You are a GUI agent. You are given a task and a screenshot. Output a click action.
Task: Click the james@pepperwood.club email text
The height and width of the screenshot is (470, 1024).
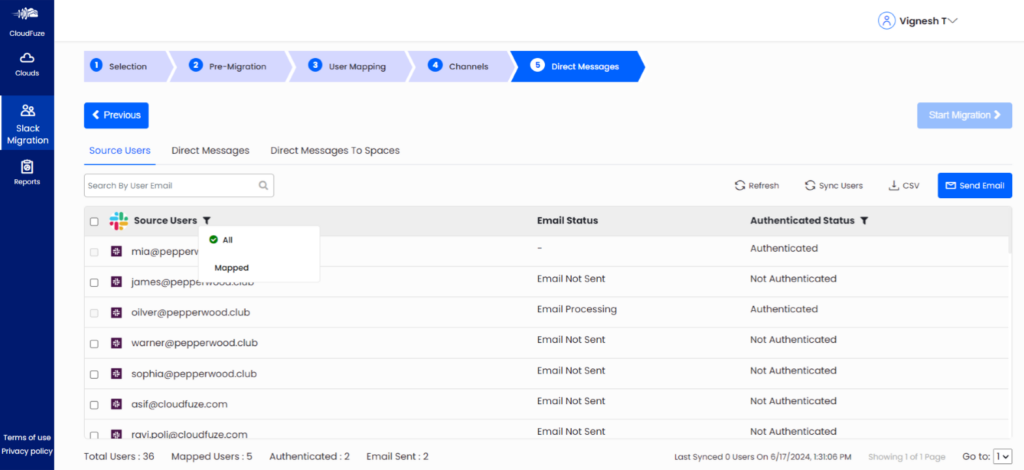tap(193, 283)
